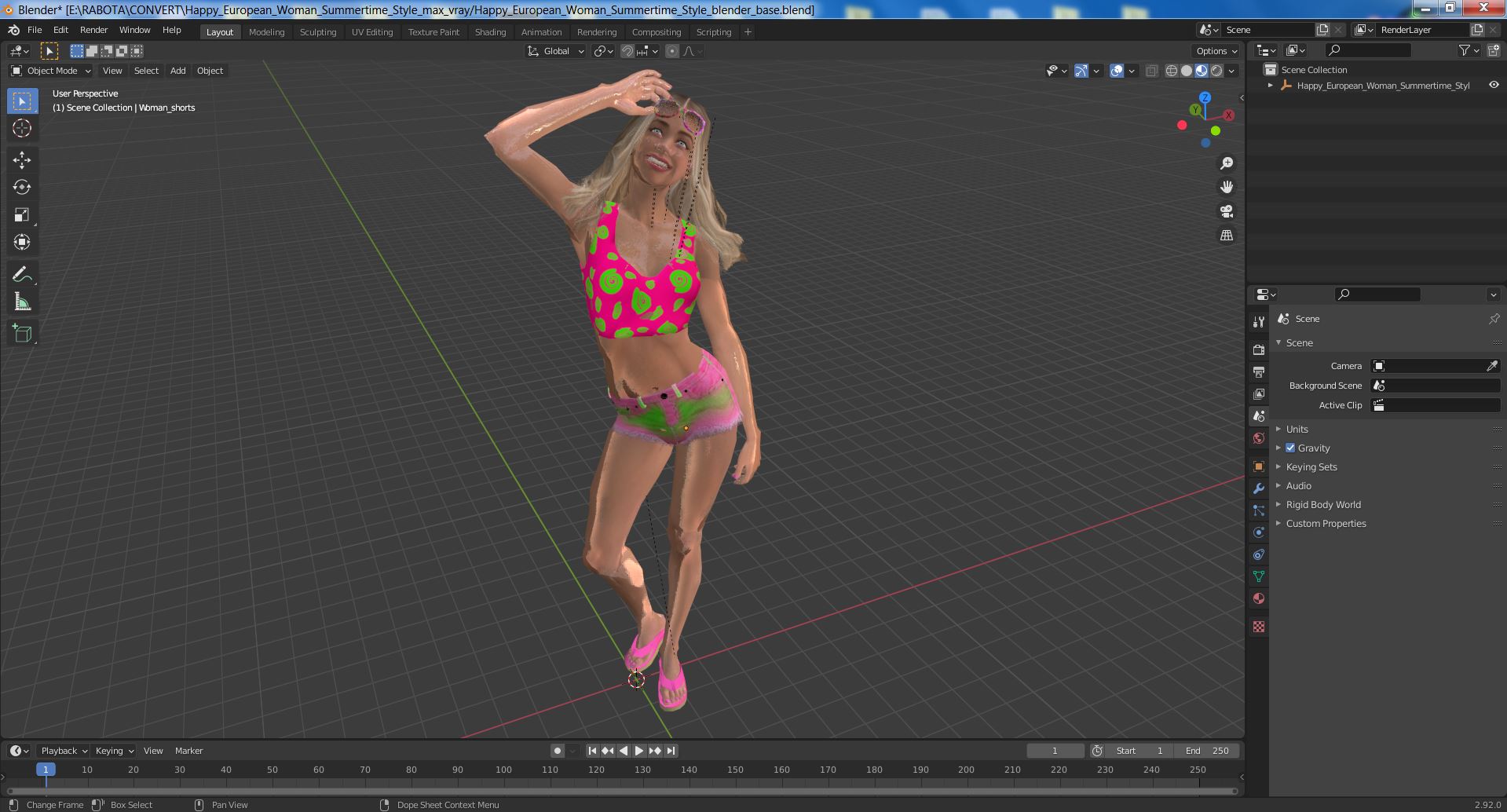This screenshot has width=1507, height=812.
Task: Add a new workspace with plus button
Action: [x=748, y=32]
